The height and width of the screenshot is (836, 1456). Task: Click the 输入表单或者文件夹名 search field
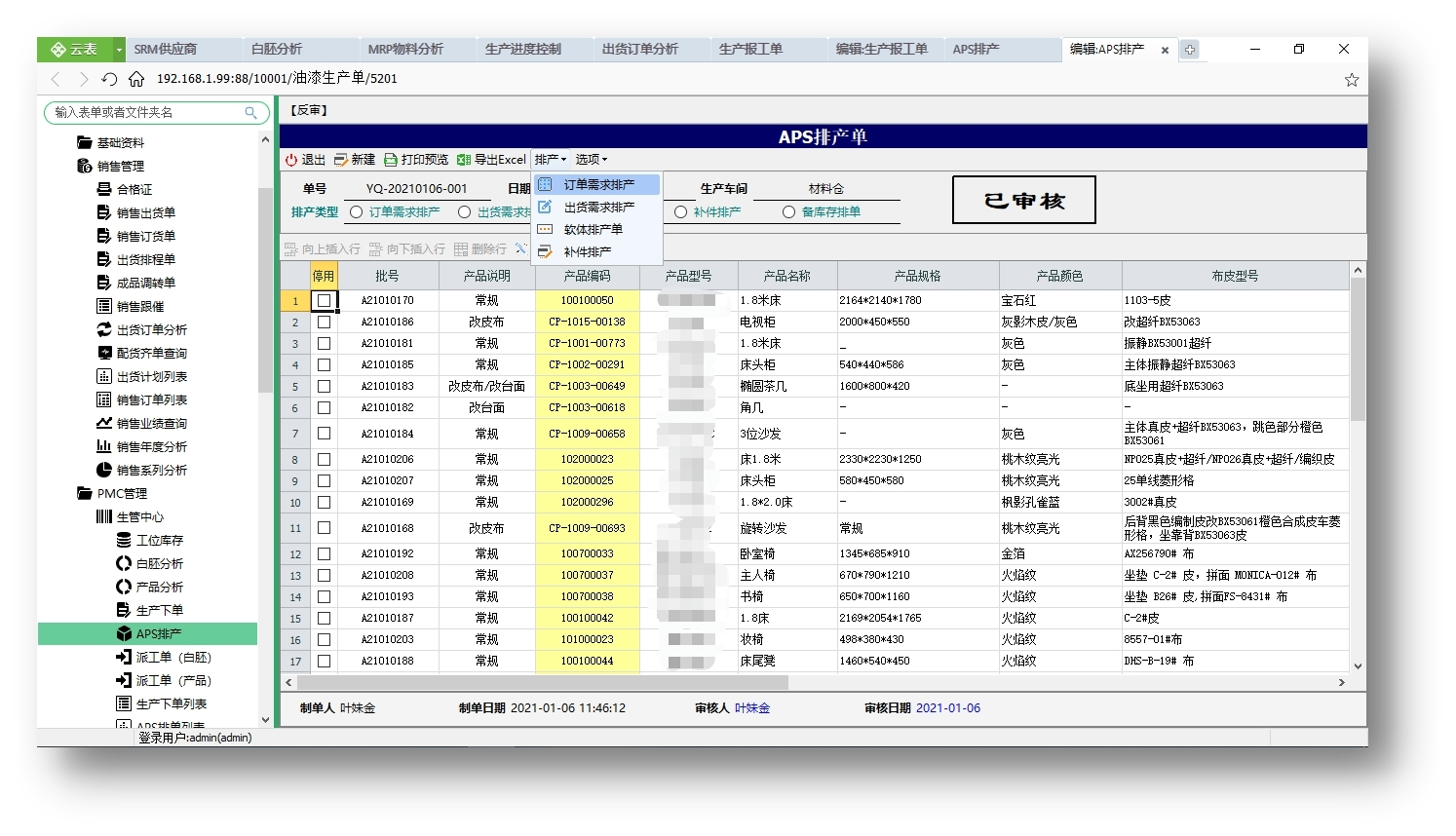coord(146,113)
